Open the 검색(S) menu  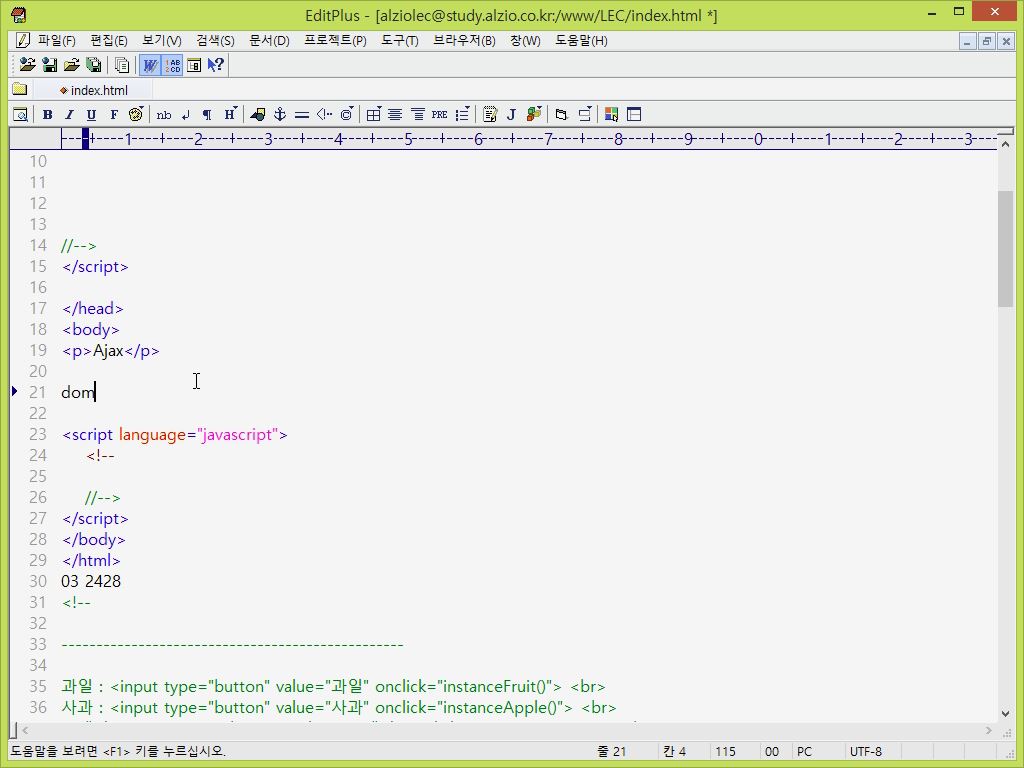coord(215,40)
